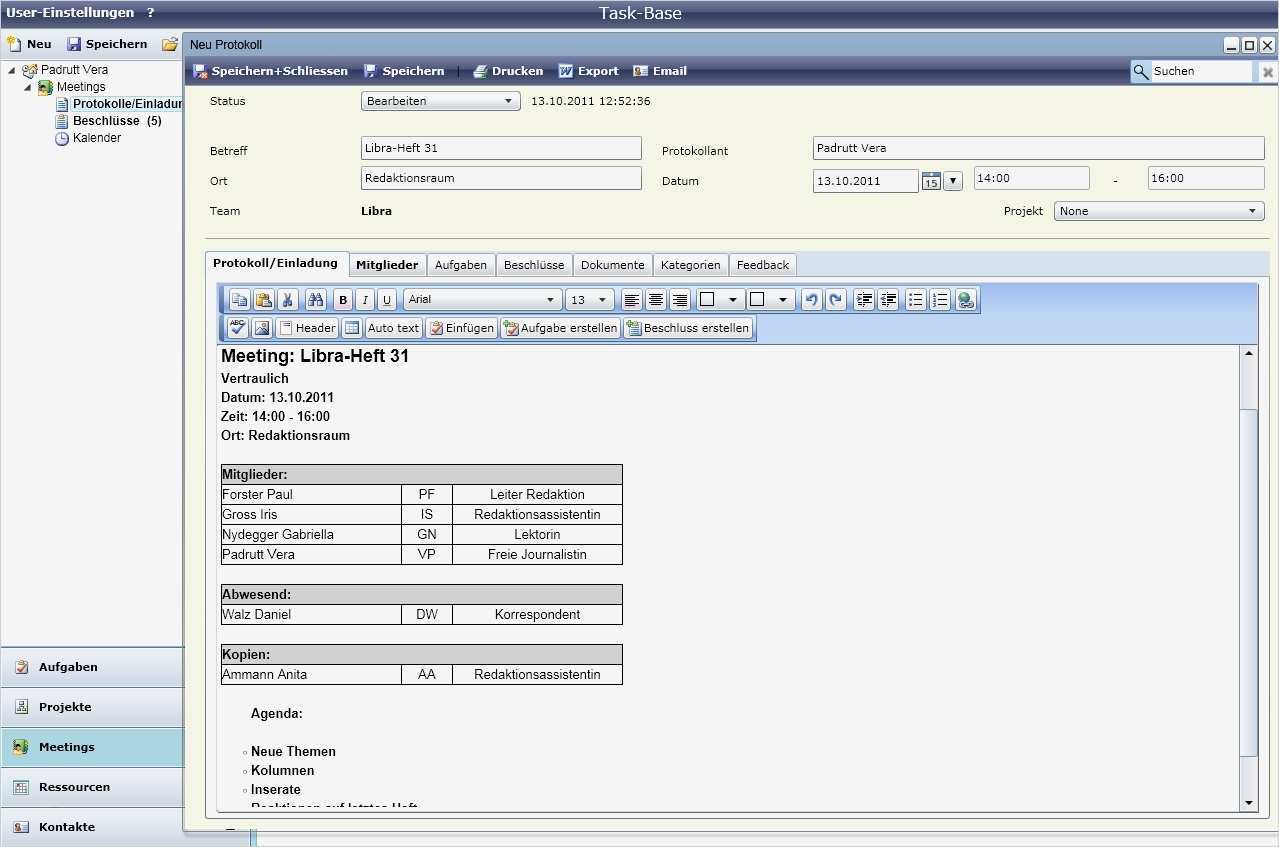
Task: Click Aufgabe erstellen button
Action: pos(560,328)
